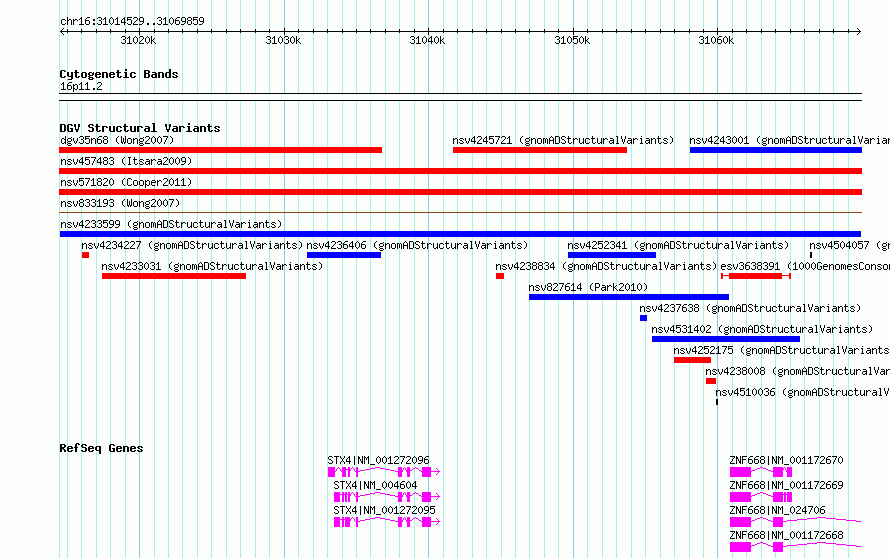
Task: Click the 31030k ruler position label
Action: coord(283,40)
